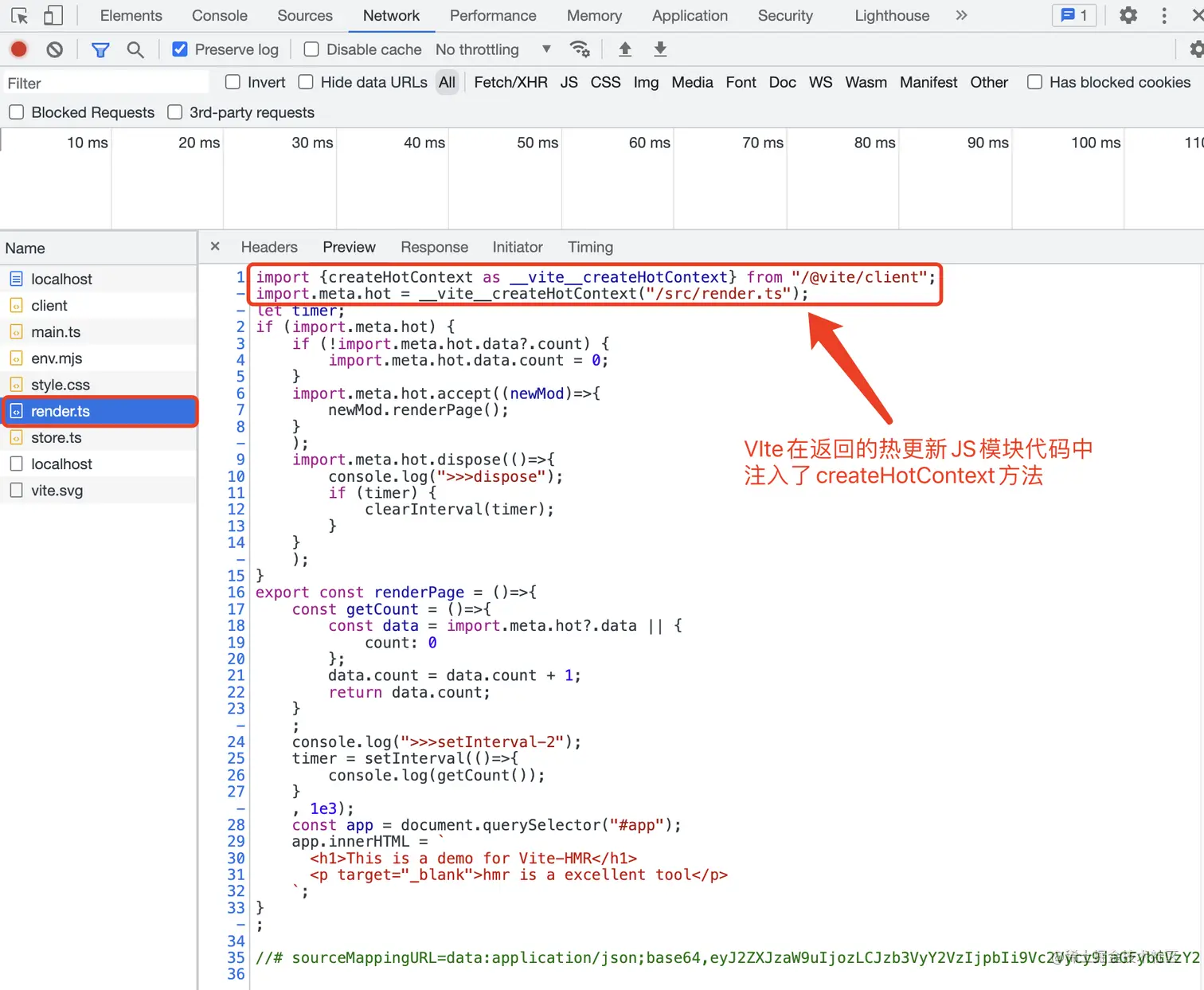1204x990 pixels.
Task: Open the Lighthouse tab
Action: pyautogui.click(x=892, y=15)
